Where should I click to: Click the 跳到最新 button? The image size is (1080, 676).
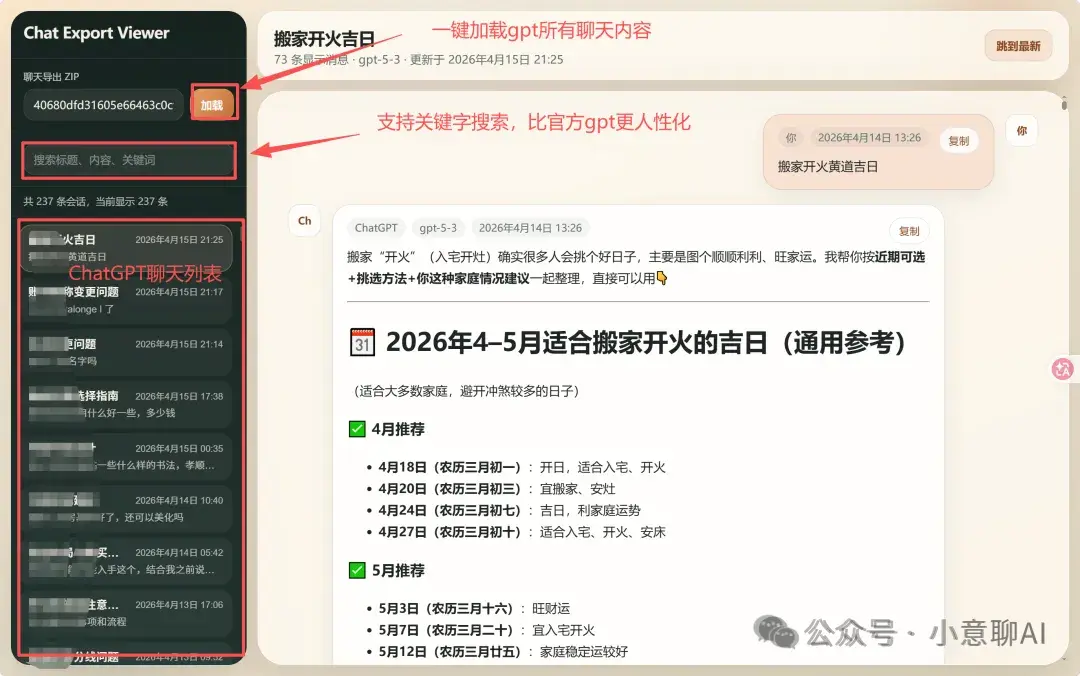(x=1018, y=45)
